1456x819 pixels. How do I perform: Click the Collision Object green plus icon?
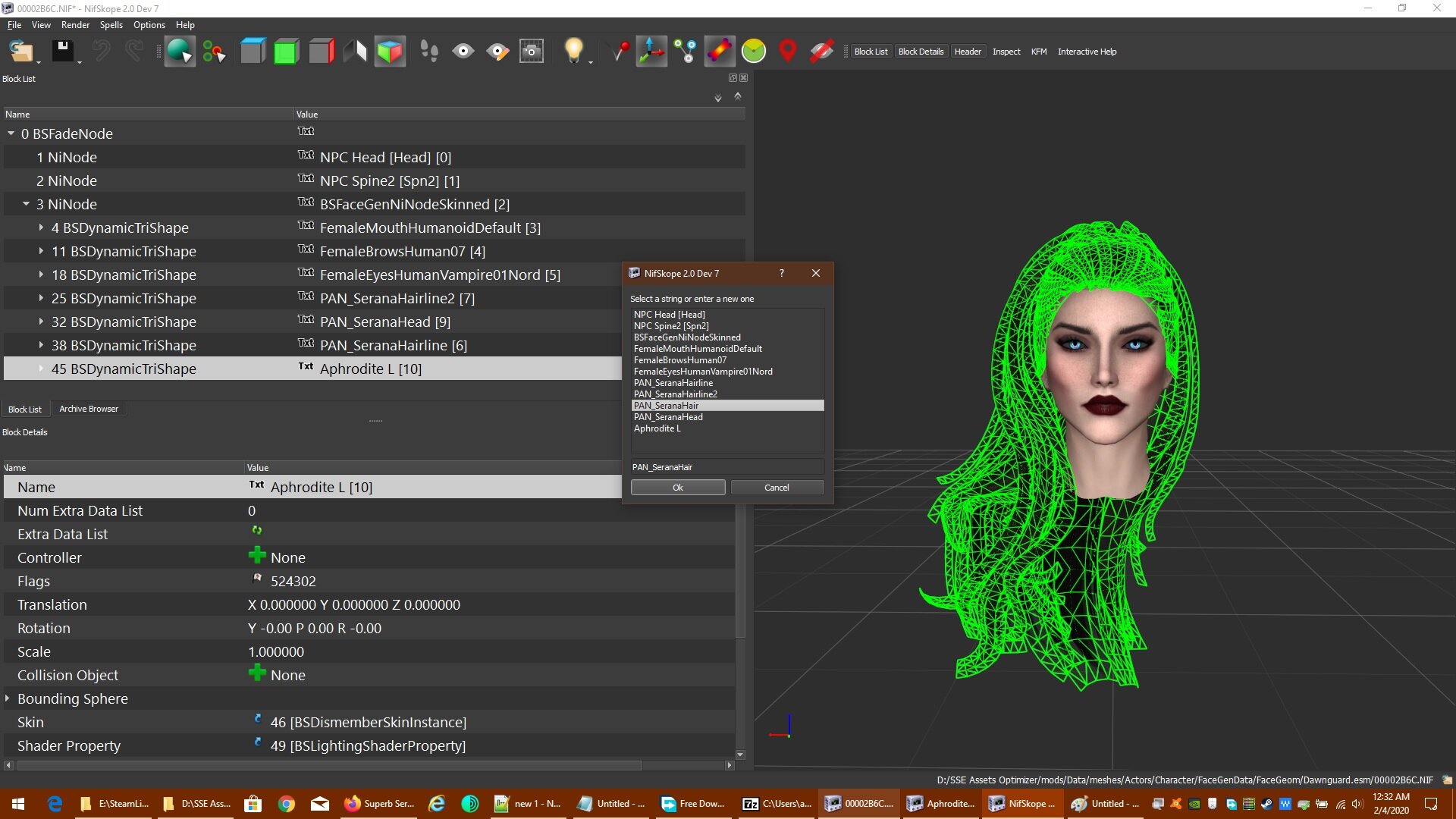[257, 673]
